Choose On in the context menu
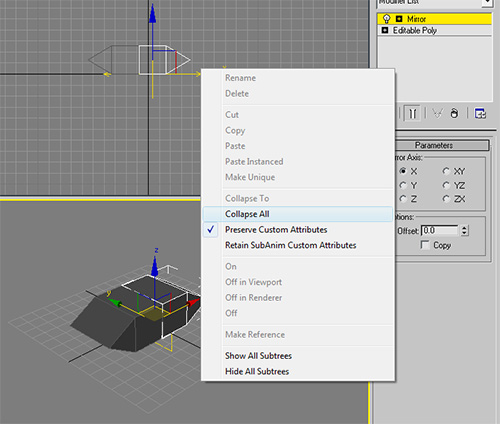The height and width of the screenshot is (424, 500). tap(298, 267)
